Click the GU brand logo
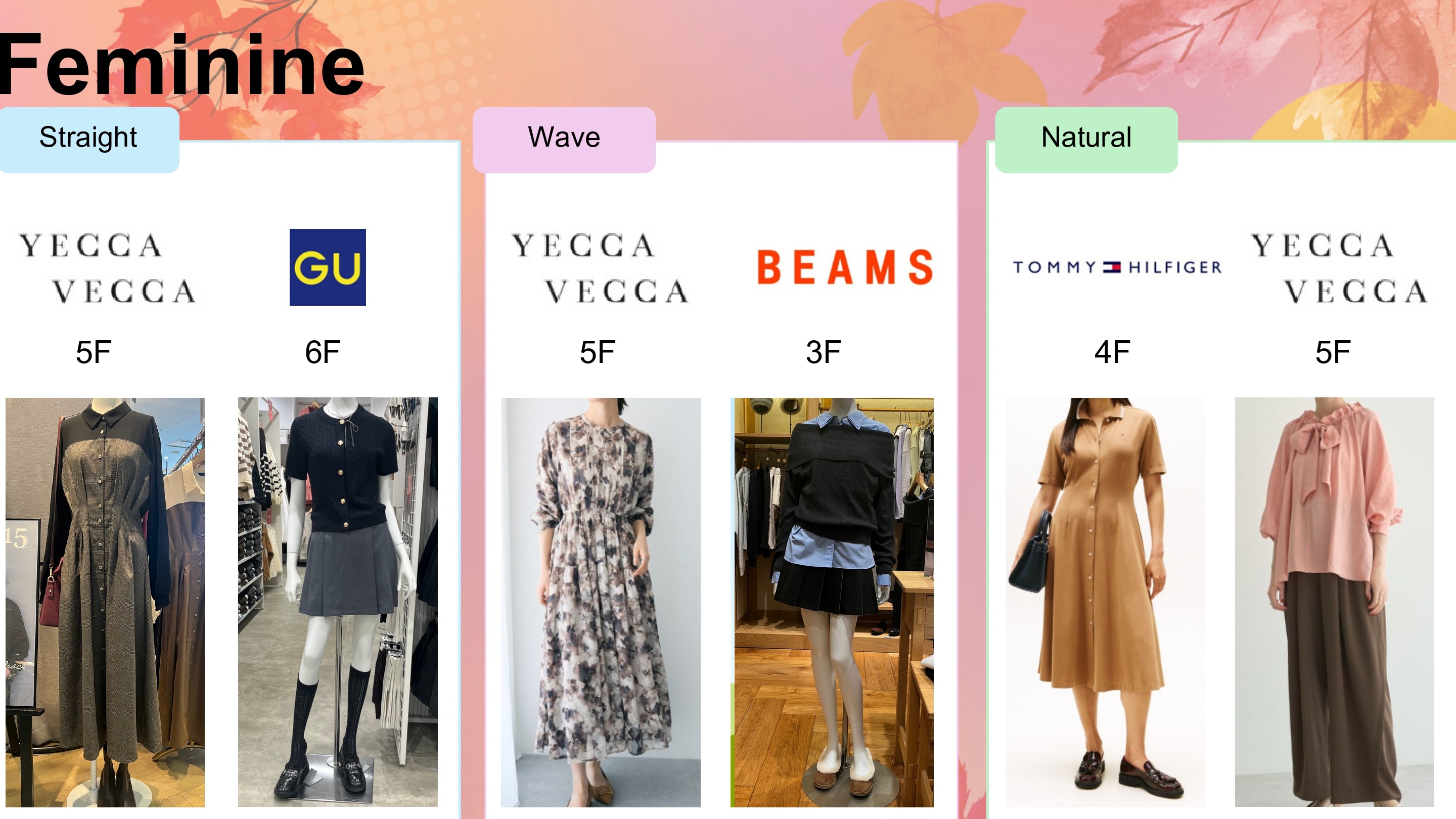 (327, 267)
